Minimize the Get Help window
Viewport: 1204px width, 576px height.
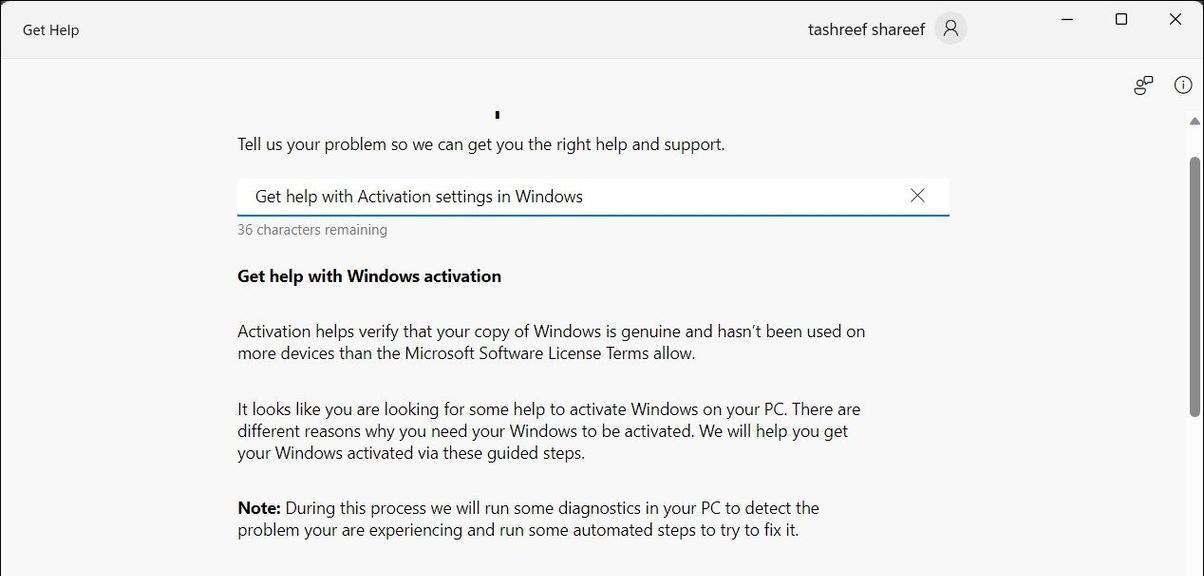pos(1067,19)
